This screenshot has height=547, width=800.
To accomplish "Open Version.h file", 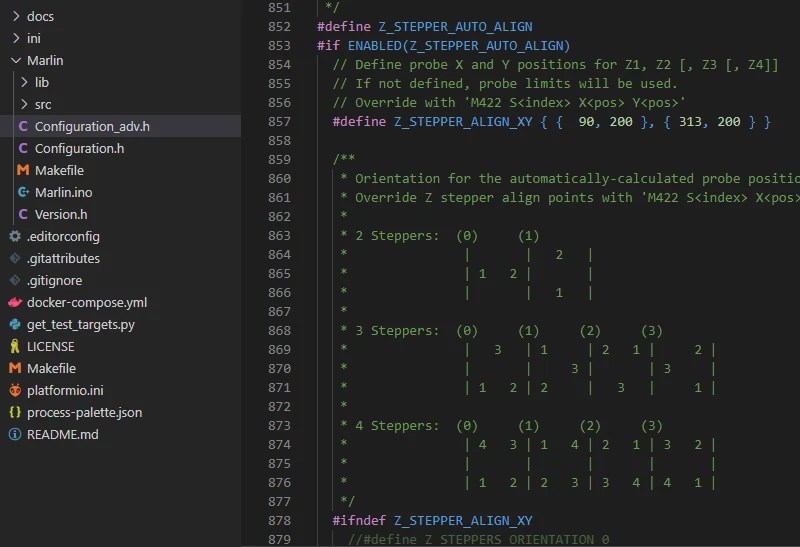I will tap(61, 214).
